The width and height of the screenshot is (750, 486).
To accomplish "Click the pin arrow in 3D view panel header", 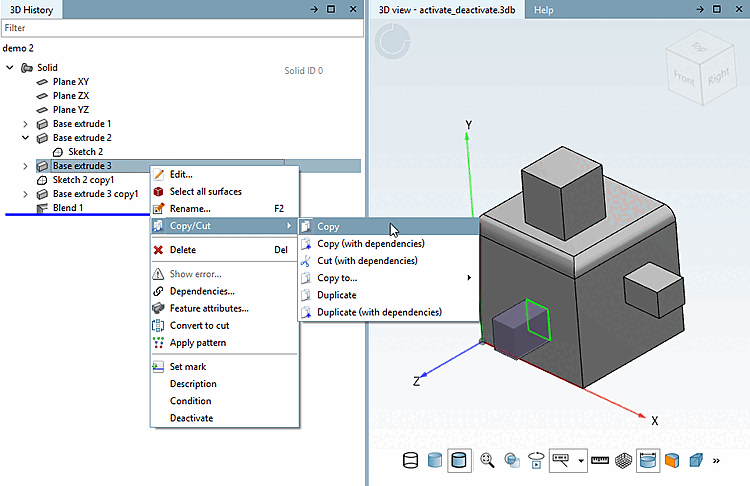I will [700, 9].
